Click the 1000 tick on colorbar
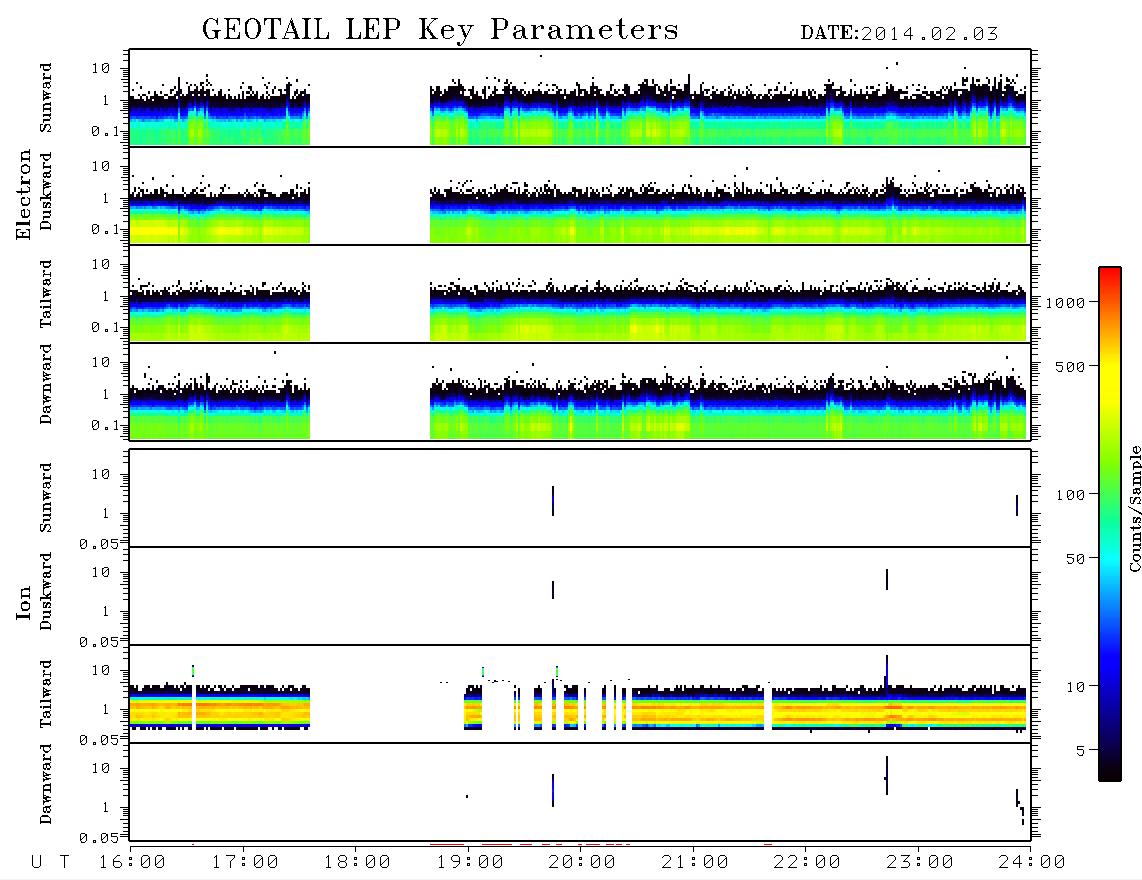The height and width of the screenshot is (880, 1142). click(1066, 303)
